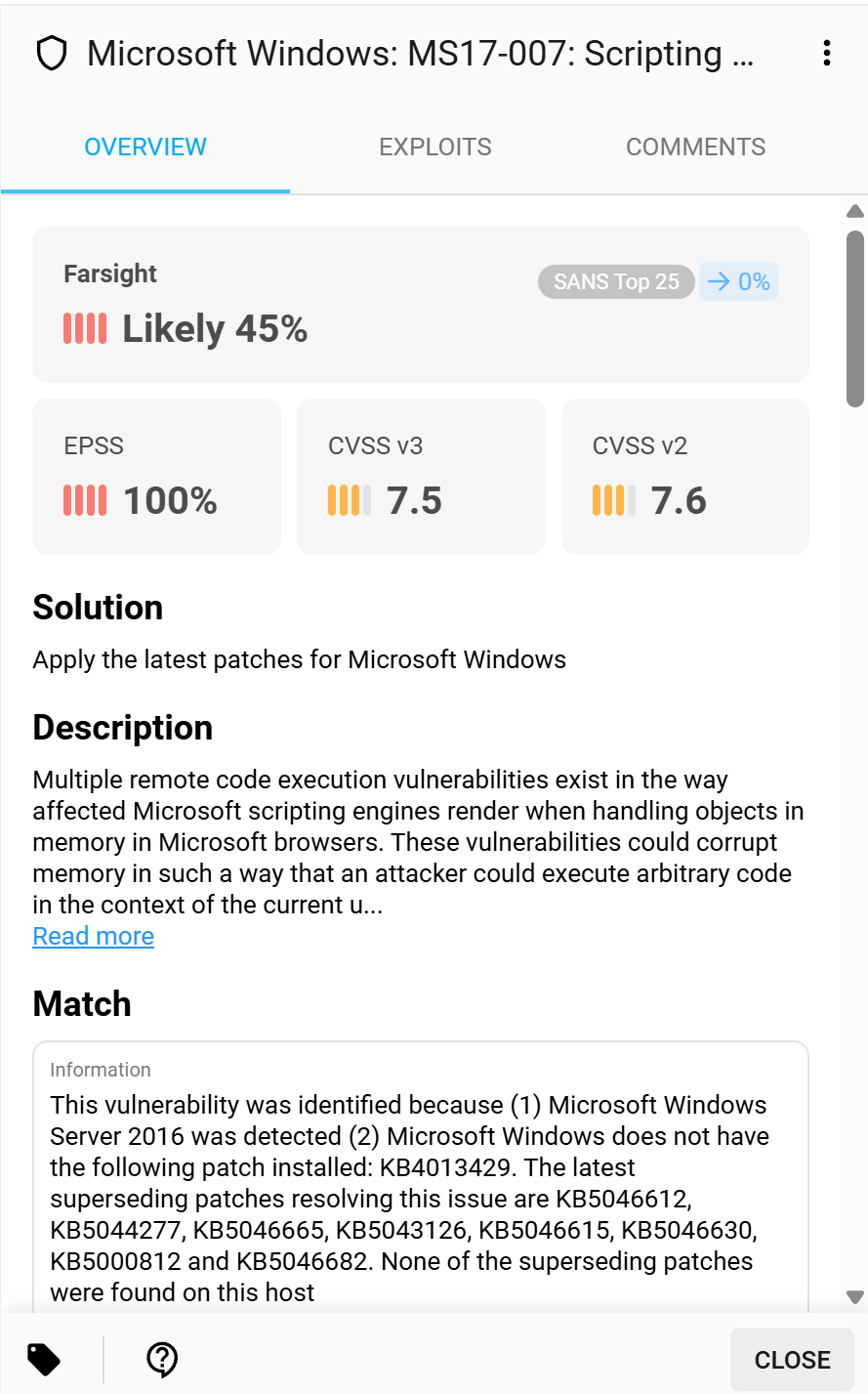Click inside the Match Information text box

(420, 1192)
